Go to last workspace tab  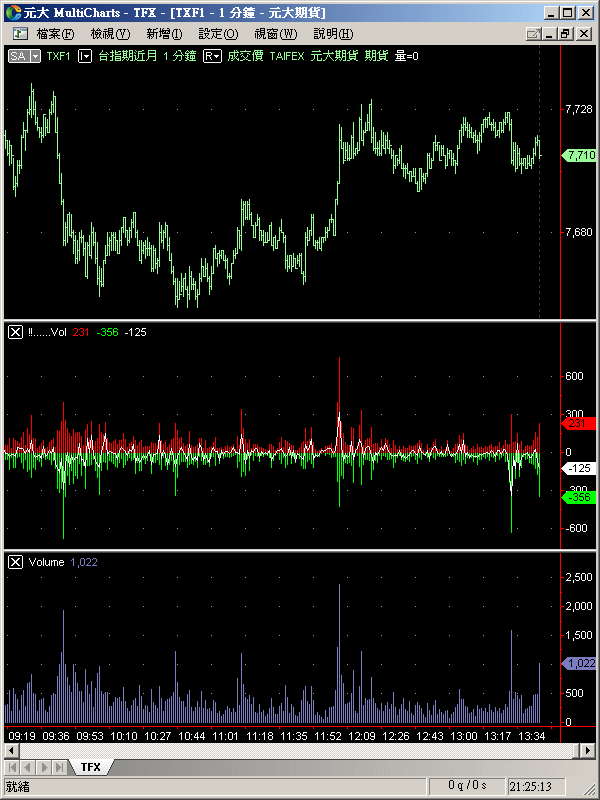pos(60,767)
